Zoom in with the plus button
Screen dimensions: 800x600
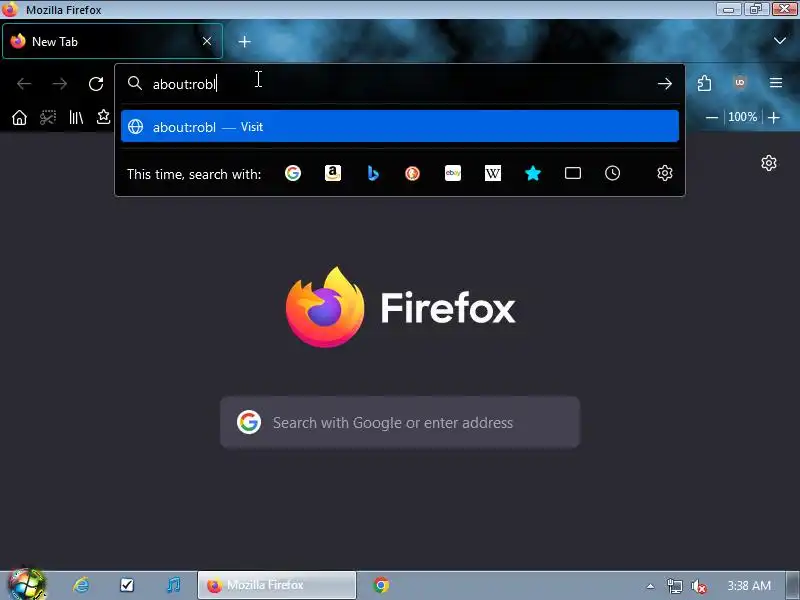pyautogui.click(x=773, y=118)
